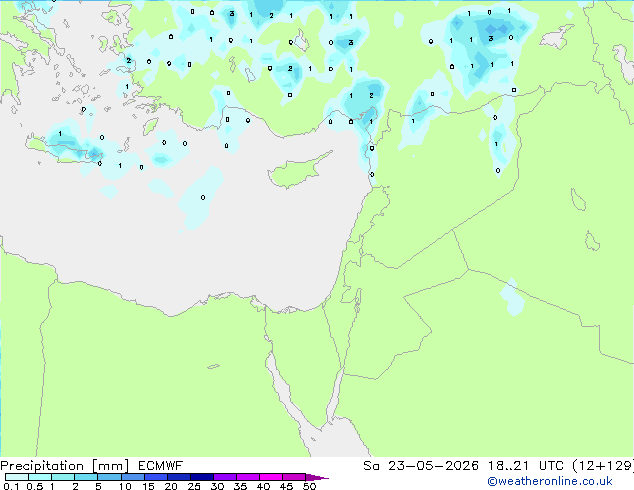The height and width of the screenshot is (490, 634).
Task: Click the legend value '35'
Action: click(240, 486)
